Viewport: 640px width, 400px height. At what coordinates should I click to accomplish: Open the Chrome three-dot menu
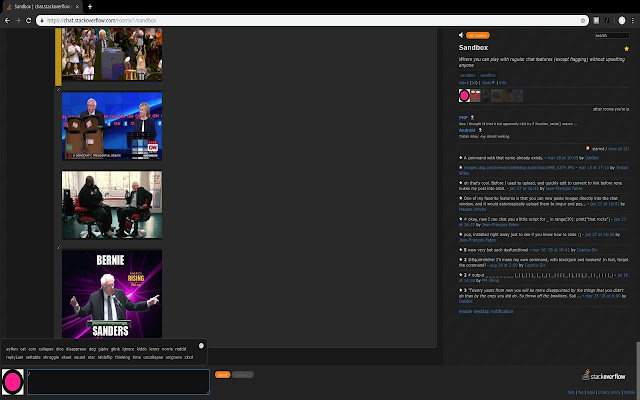click(633, 20)
